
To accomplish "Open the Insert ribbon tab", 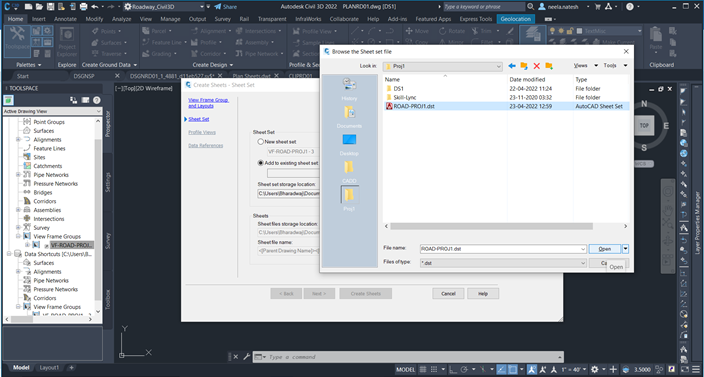I will [39, 19].
